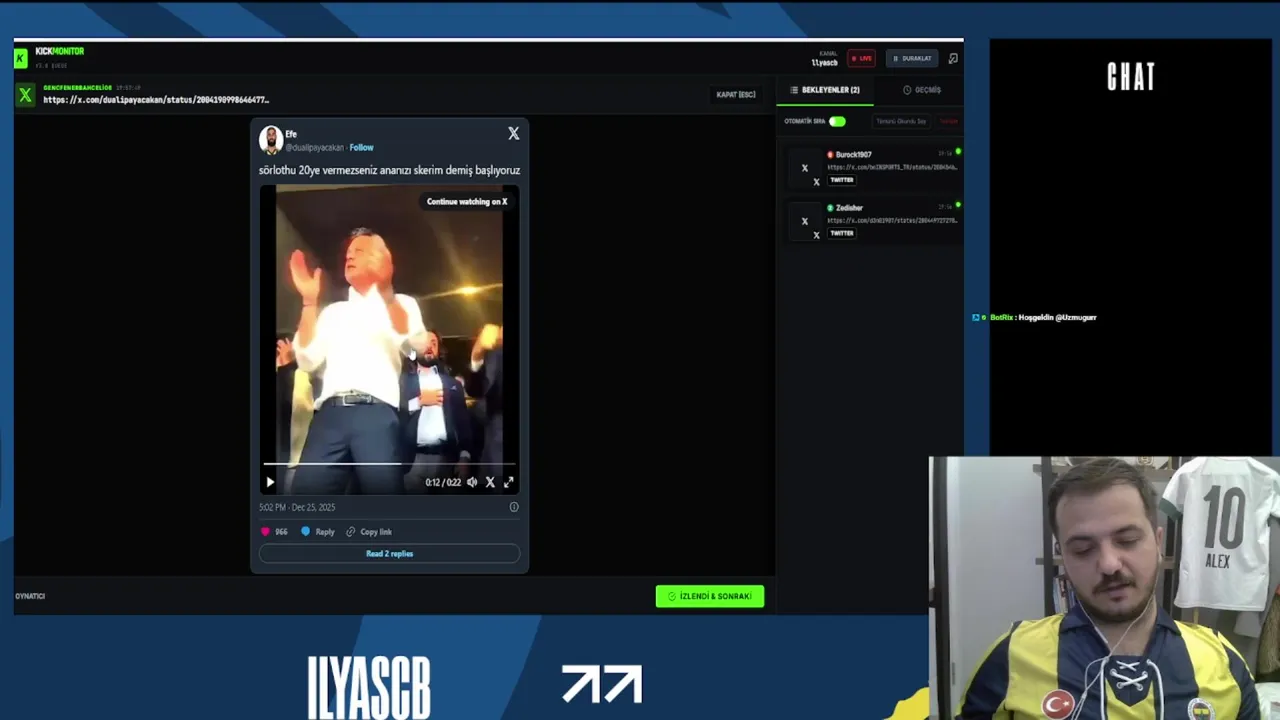
Task: Open the x.com dualipayacakan status link
Action: (156, 100)
